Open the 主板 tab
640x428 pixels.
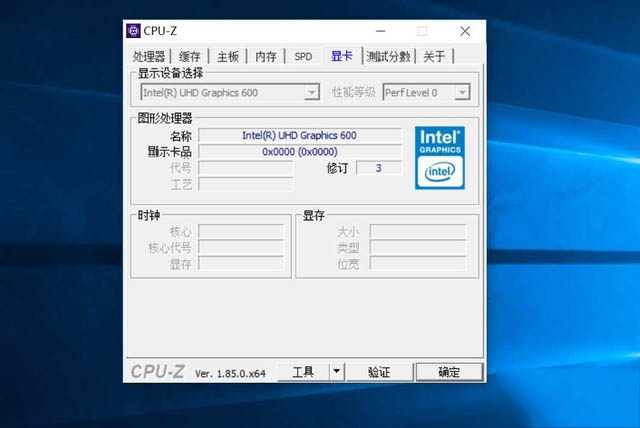point(228,57)
